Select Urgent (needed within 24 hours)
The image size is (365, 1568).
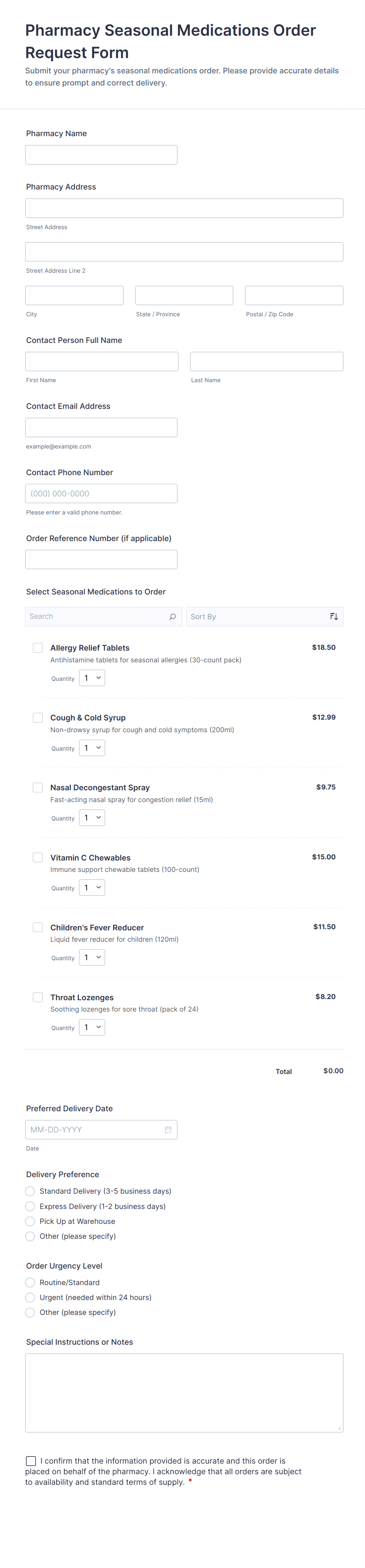point(31,1297)
